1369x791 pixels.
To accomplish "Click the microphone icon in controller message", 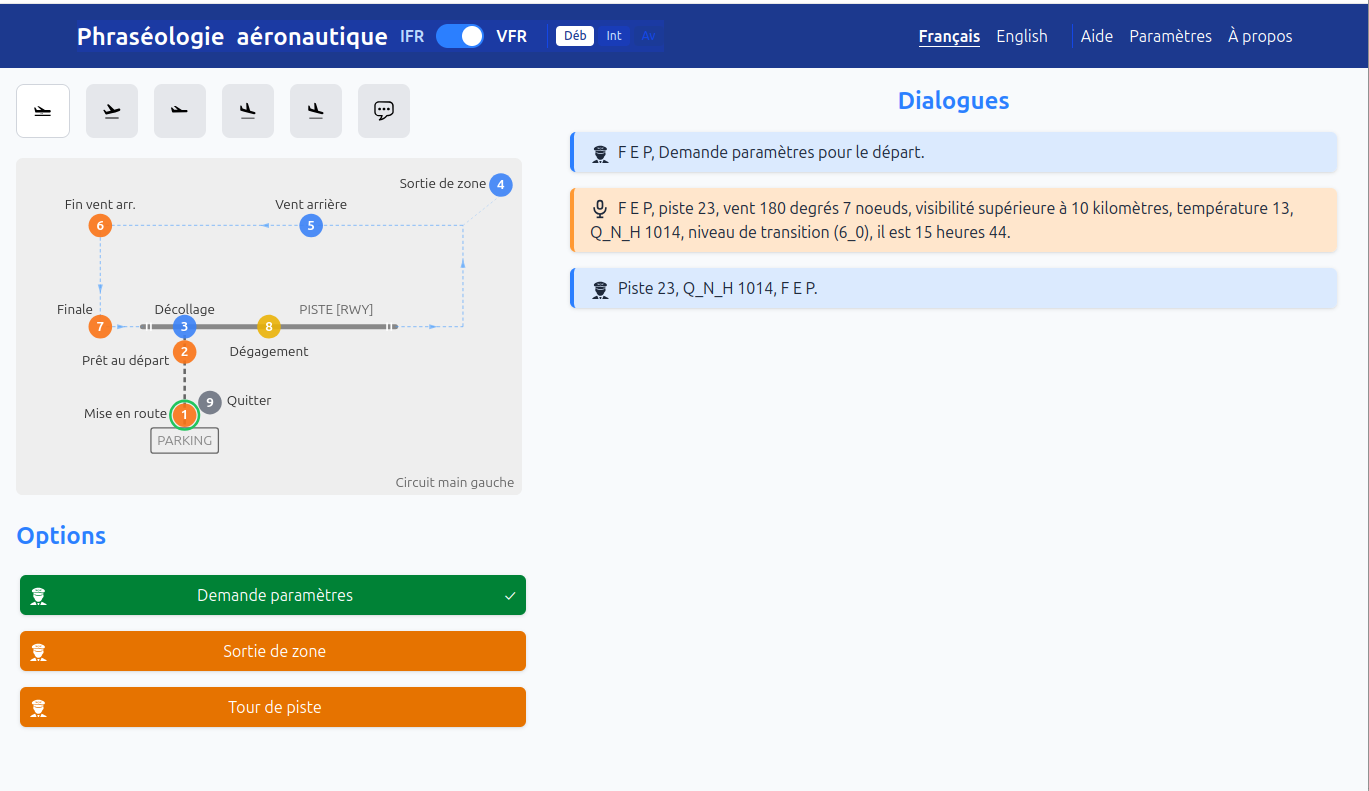I will 600,209.
